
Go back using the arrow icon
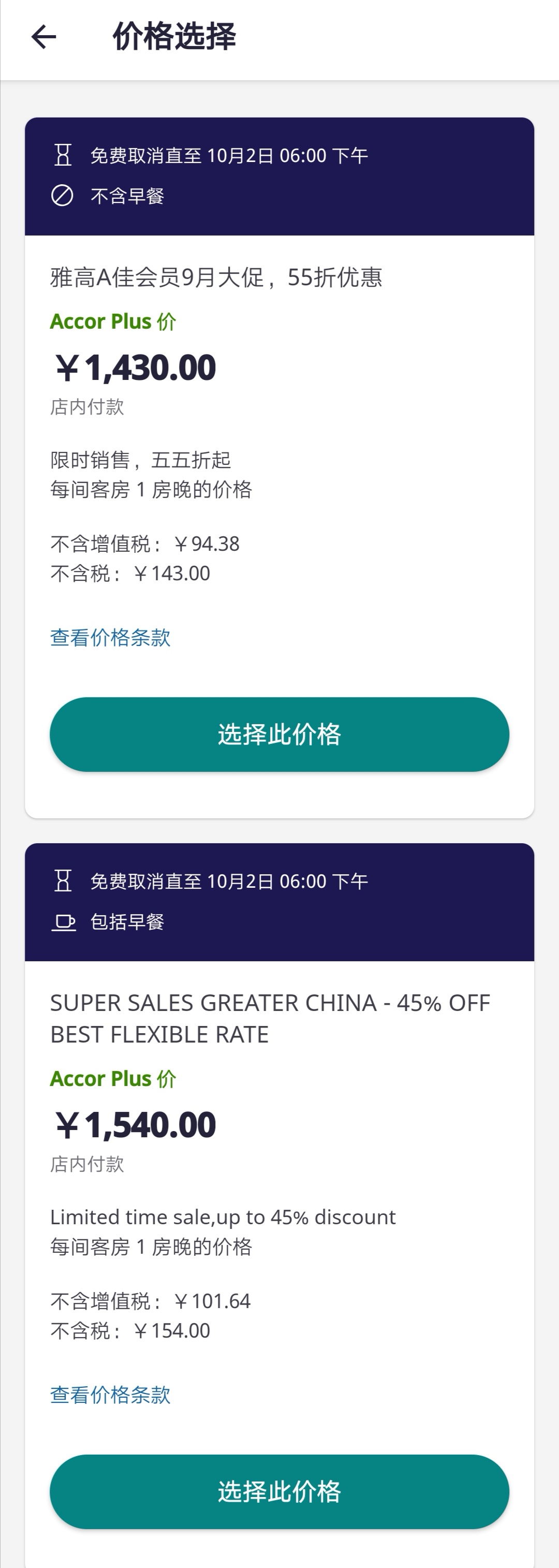(43, 37)
